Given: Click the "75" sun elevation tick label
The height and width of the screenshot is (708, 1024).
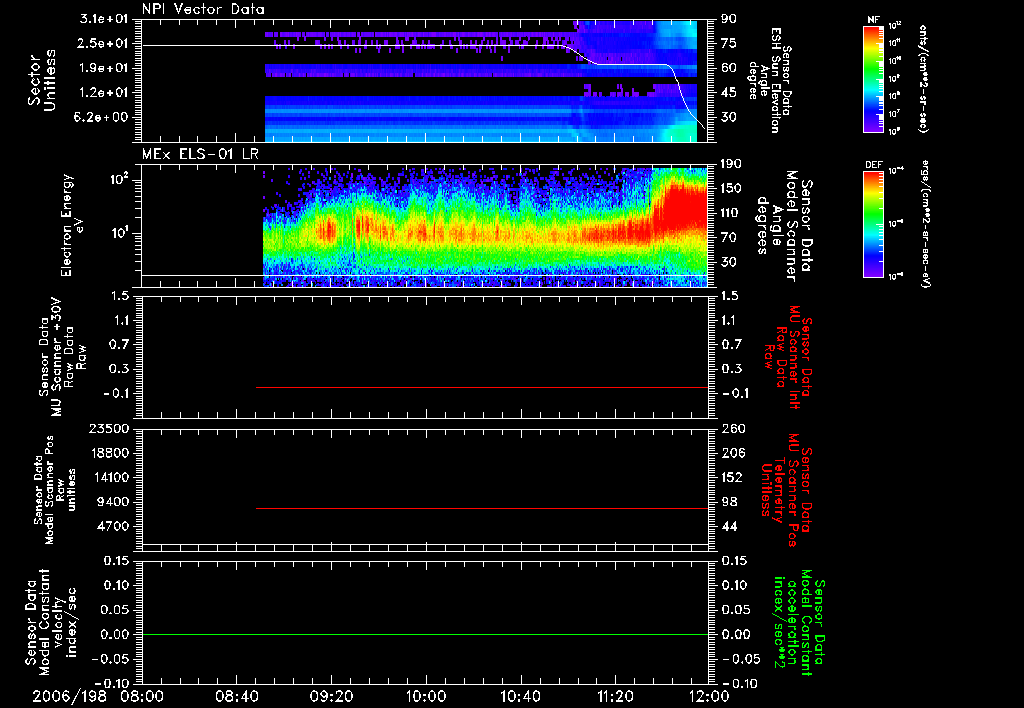Looking at the screenshot, I should click(729, 43).
